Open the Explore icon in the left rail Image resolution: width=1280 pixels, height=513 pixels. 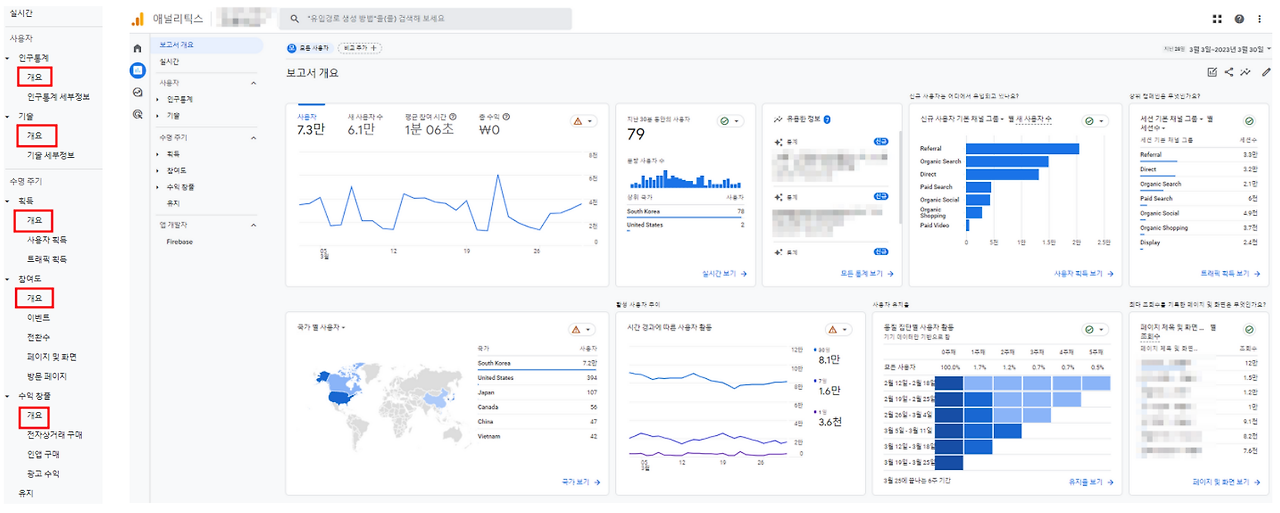click(137, 92)
